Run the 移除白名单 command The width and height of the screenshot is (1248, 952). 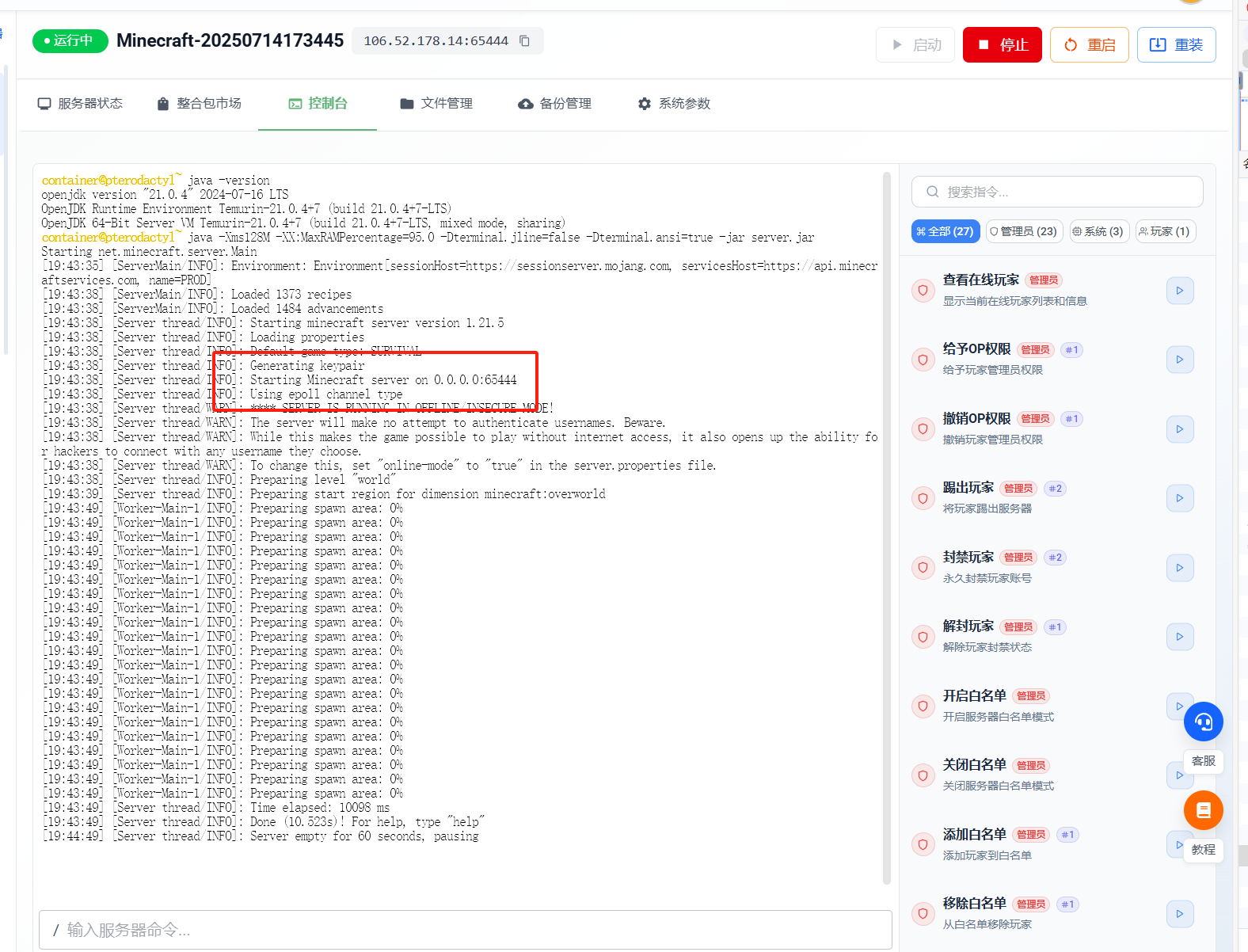click(x=1180, y=914)
